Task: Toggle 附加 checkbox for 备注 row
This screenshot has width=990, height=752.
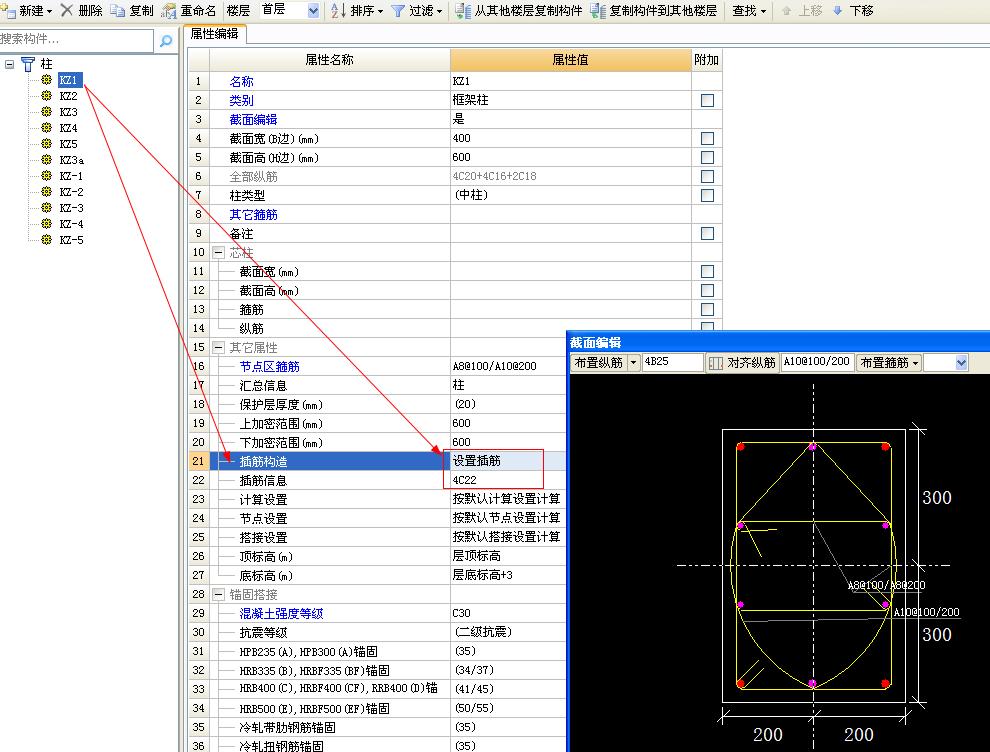Action: click(707, 234)
